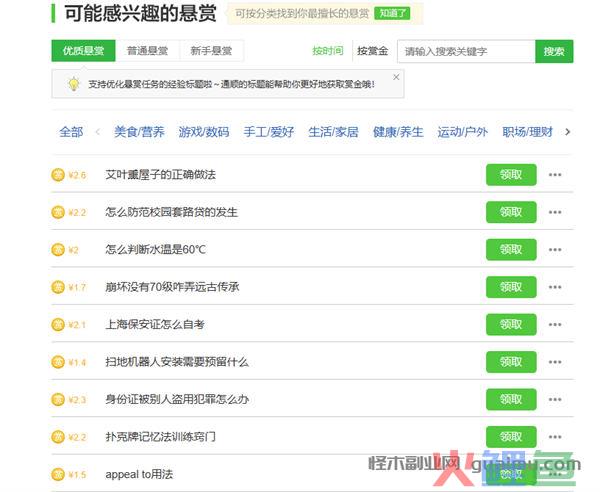Click the reward coin icon for 扫地机器人安装需要预留什么
The width and height of the screenshot is (600, 492).
[x=58, y=362]
